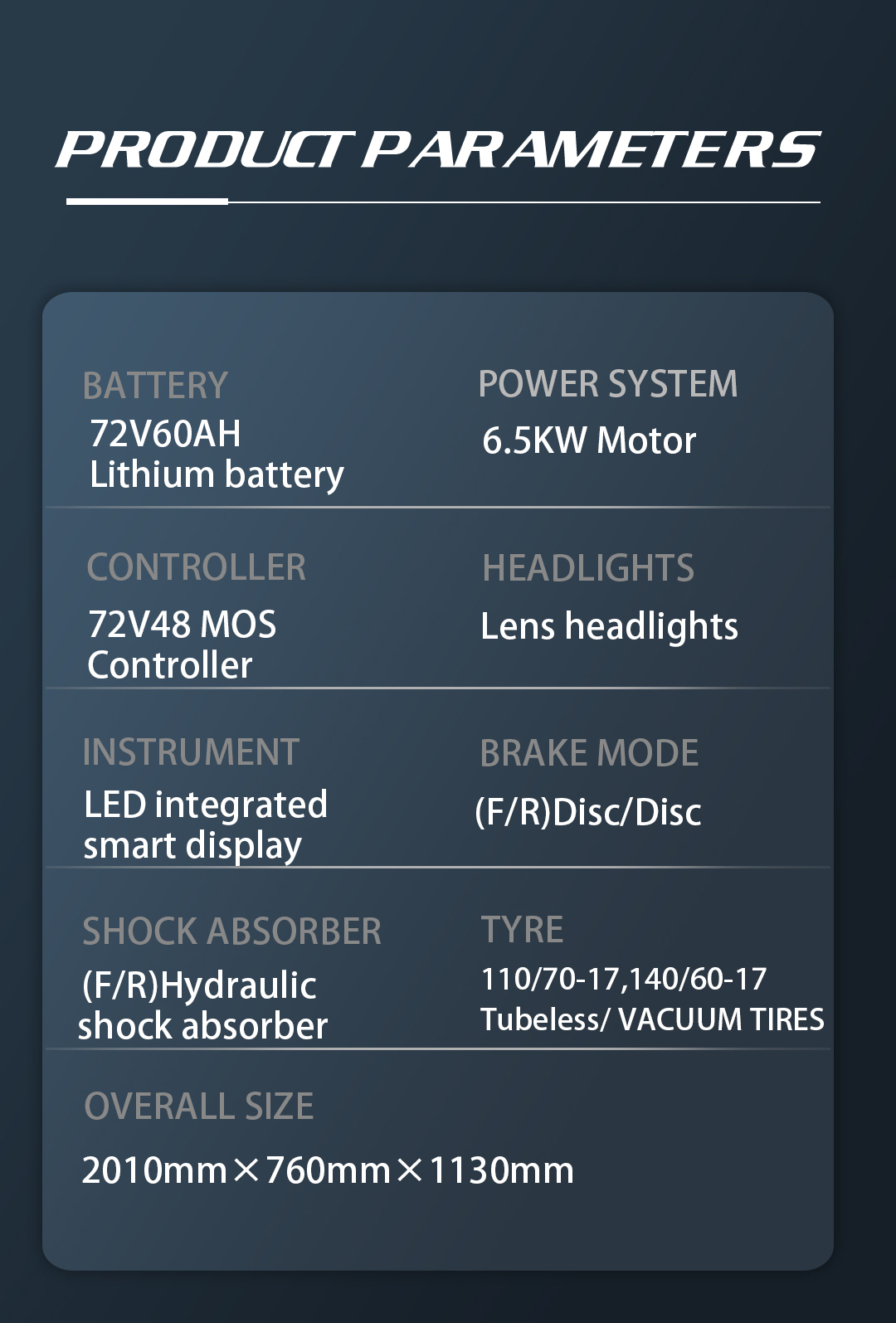Select the BRAKE MODE heading
Screen dimensions: 896x1323
pos(589,753)
